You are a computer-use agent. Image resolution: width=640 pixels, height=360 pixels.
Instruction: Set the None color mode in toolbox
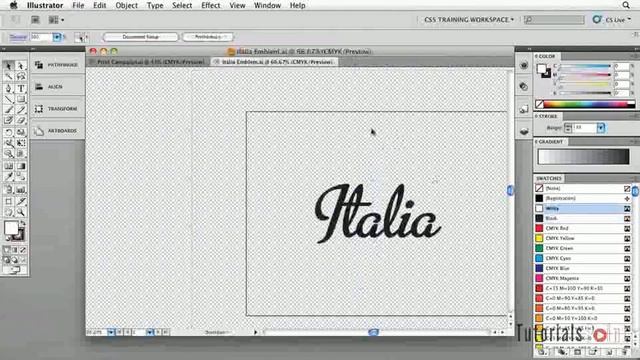(23, 250)
